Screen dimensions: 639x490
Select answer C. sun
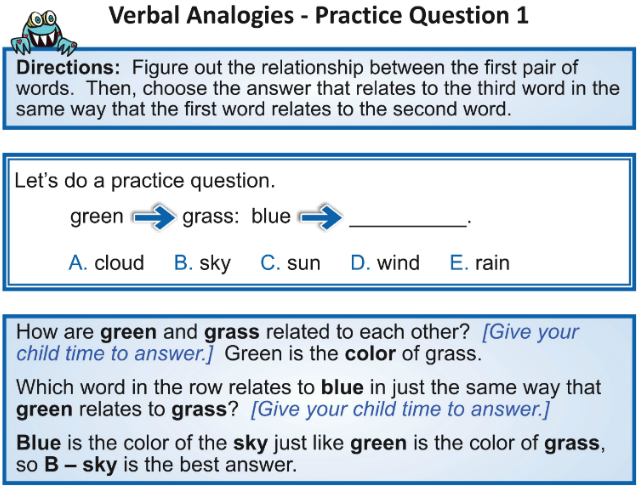click(x=291, y=263)
